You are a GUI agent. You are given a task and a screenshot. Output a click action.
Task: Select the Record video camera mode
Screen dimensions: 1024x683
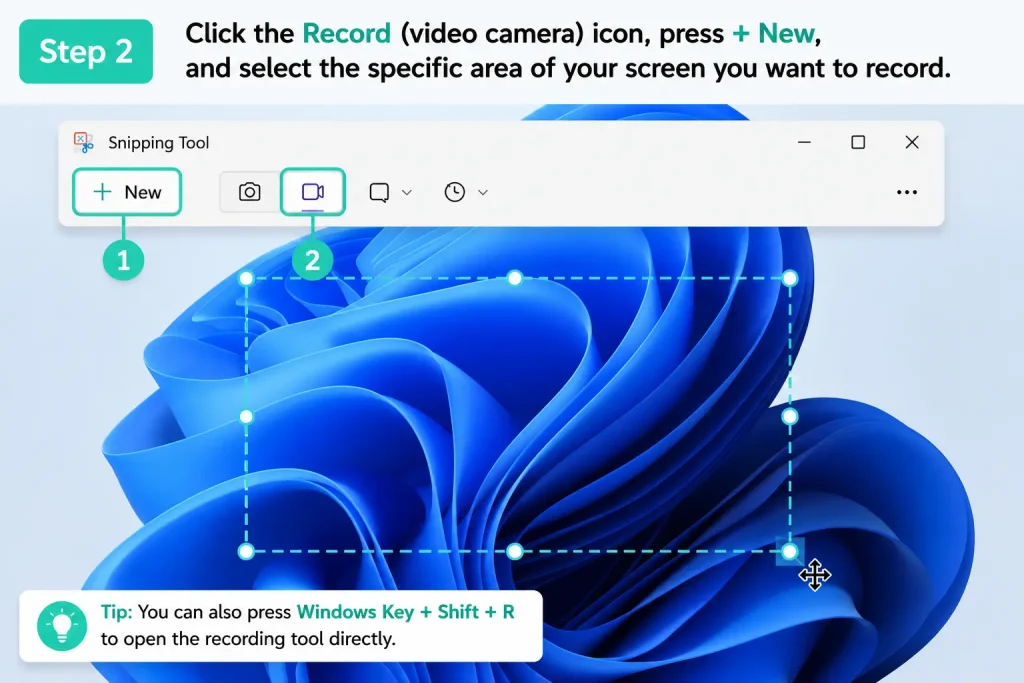point(313,192)
